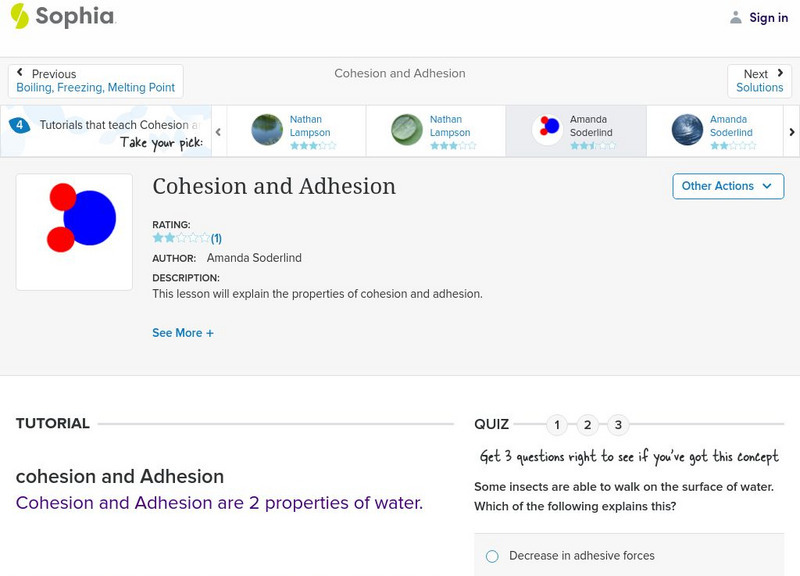This screenshot has width=800, height=576.
Task: Expand description with See More +
Action: tap(183, 333)
